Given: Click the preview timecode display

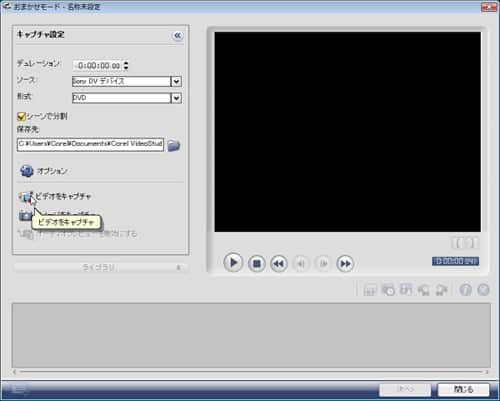Looking at the screenshot, I should tap(455, 261).
